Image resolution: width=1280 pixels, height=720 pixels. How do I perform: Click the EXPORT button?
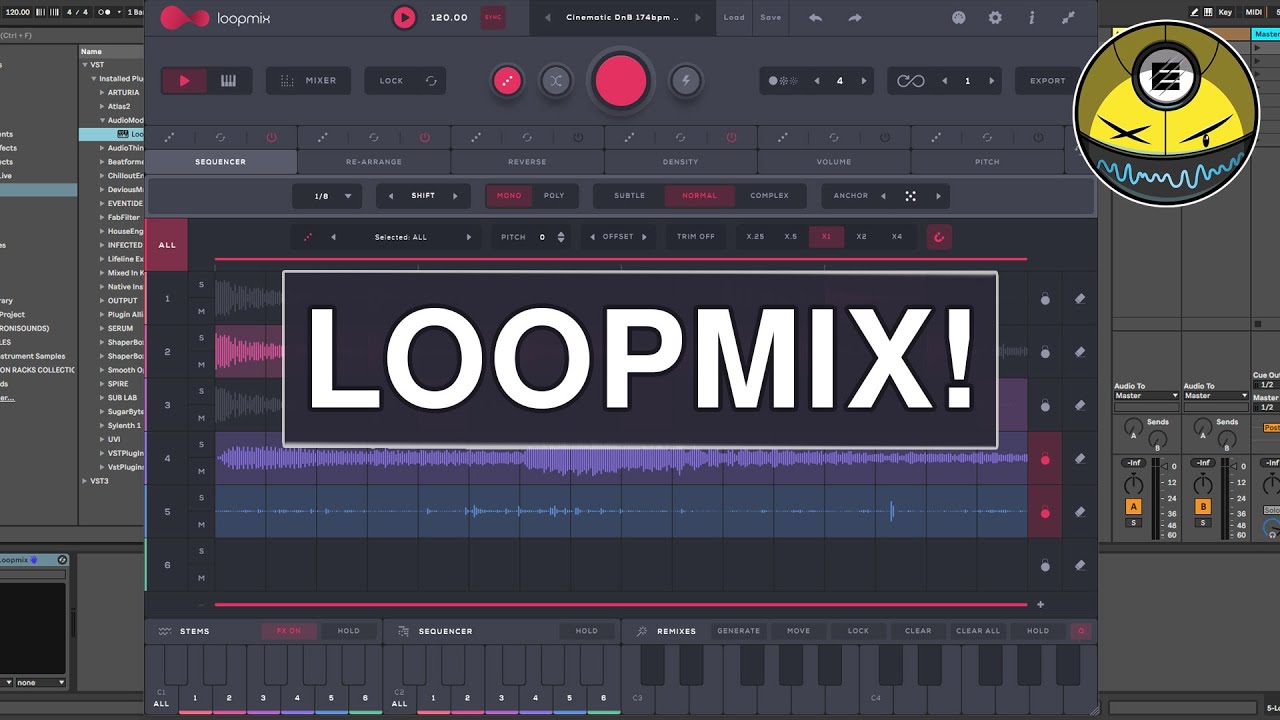tap(1048, 81)
